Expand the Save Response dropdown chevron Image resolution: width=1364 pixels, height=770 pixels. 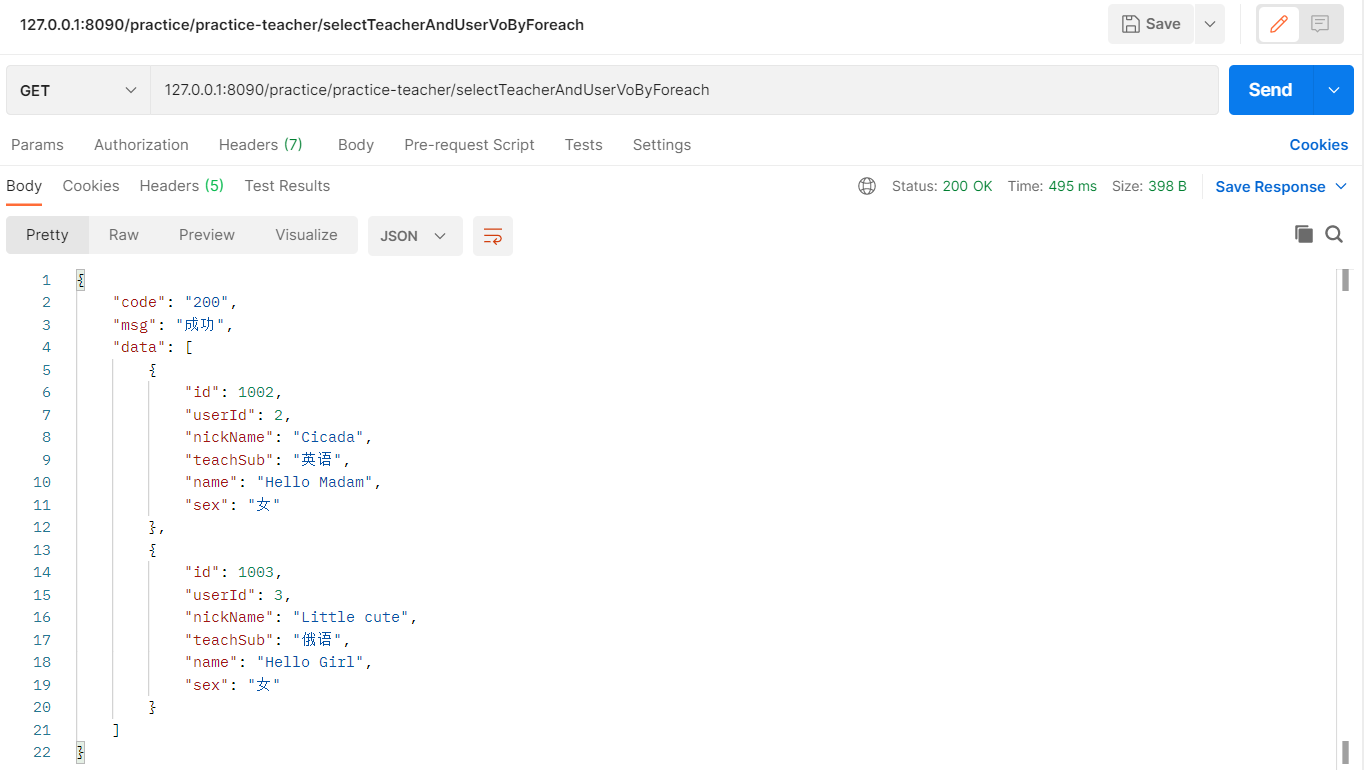coord(1341,187)
